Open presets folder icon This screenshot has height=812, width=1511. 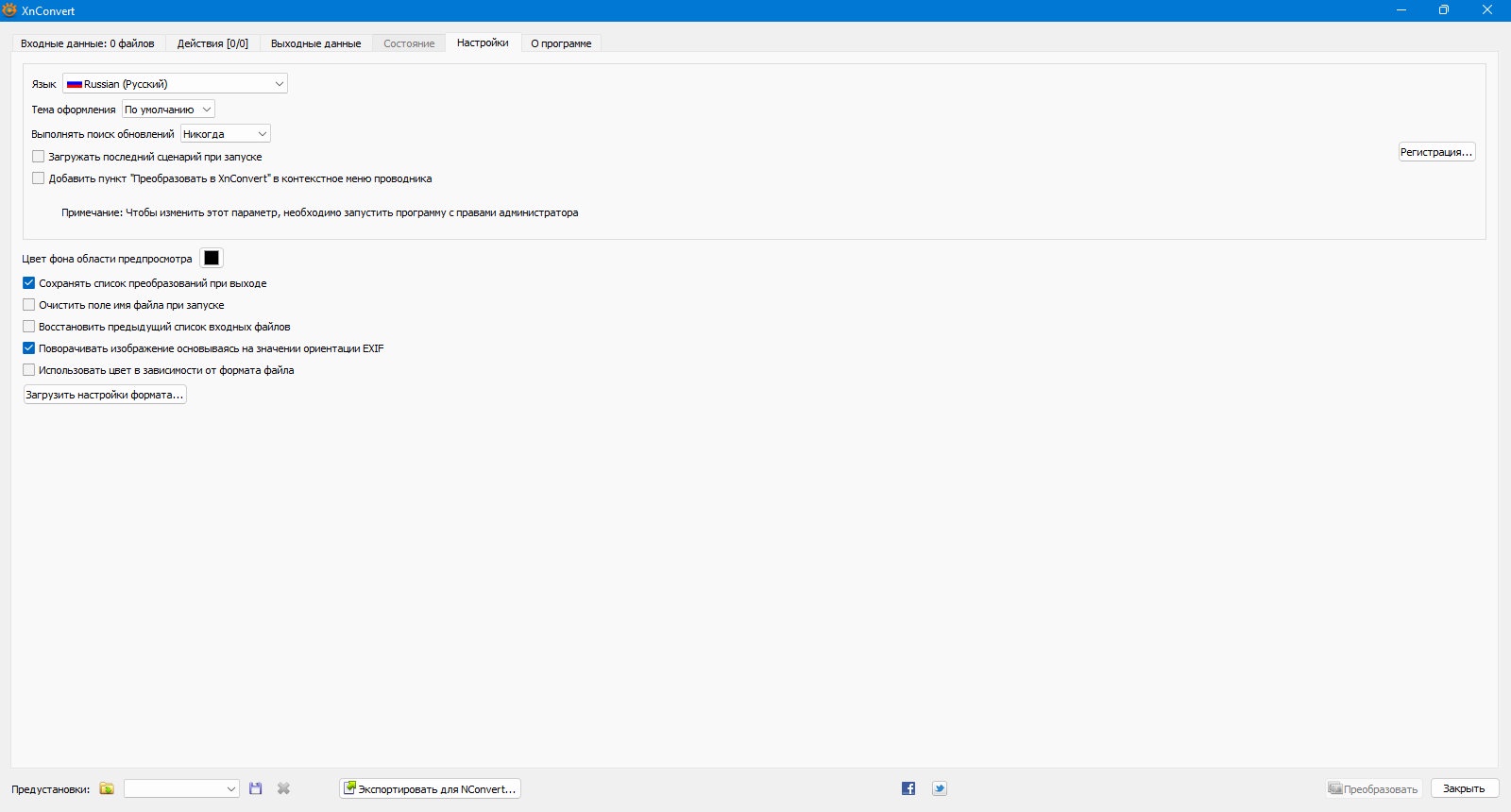click(107, 788)
